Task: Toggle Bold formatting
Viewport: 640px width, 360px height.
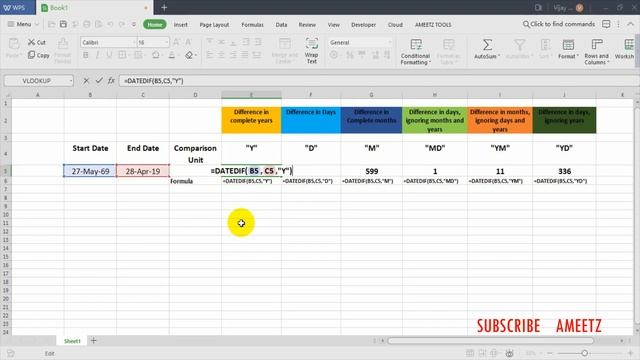Action: point(85,55)
